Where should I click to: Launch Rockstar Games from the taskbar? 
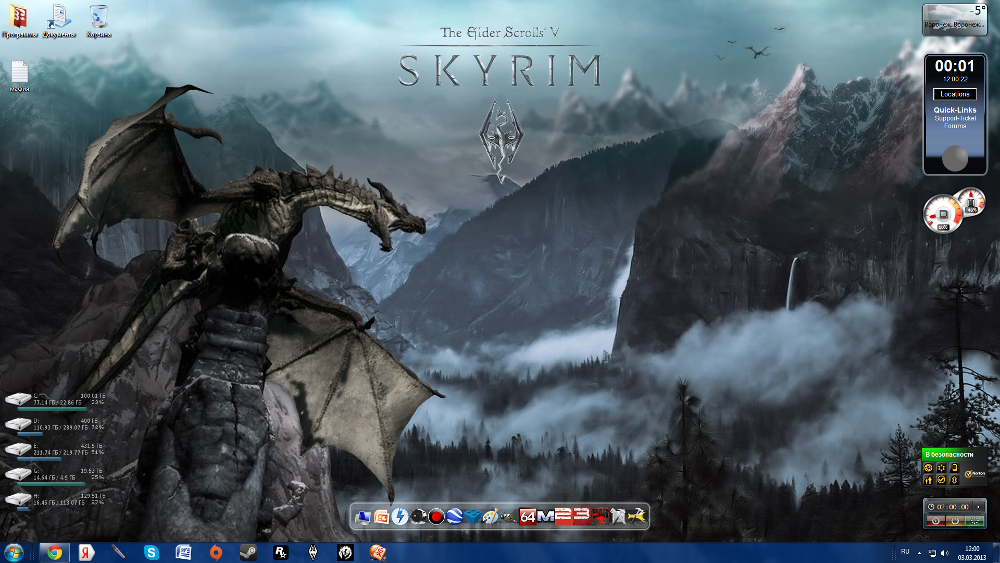(x=281, y=553)
